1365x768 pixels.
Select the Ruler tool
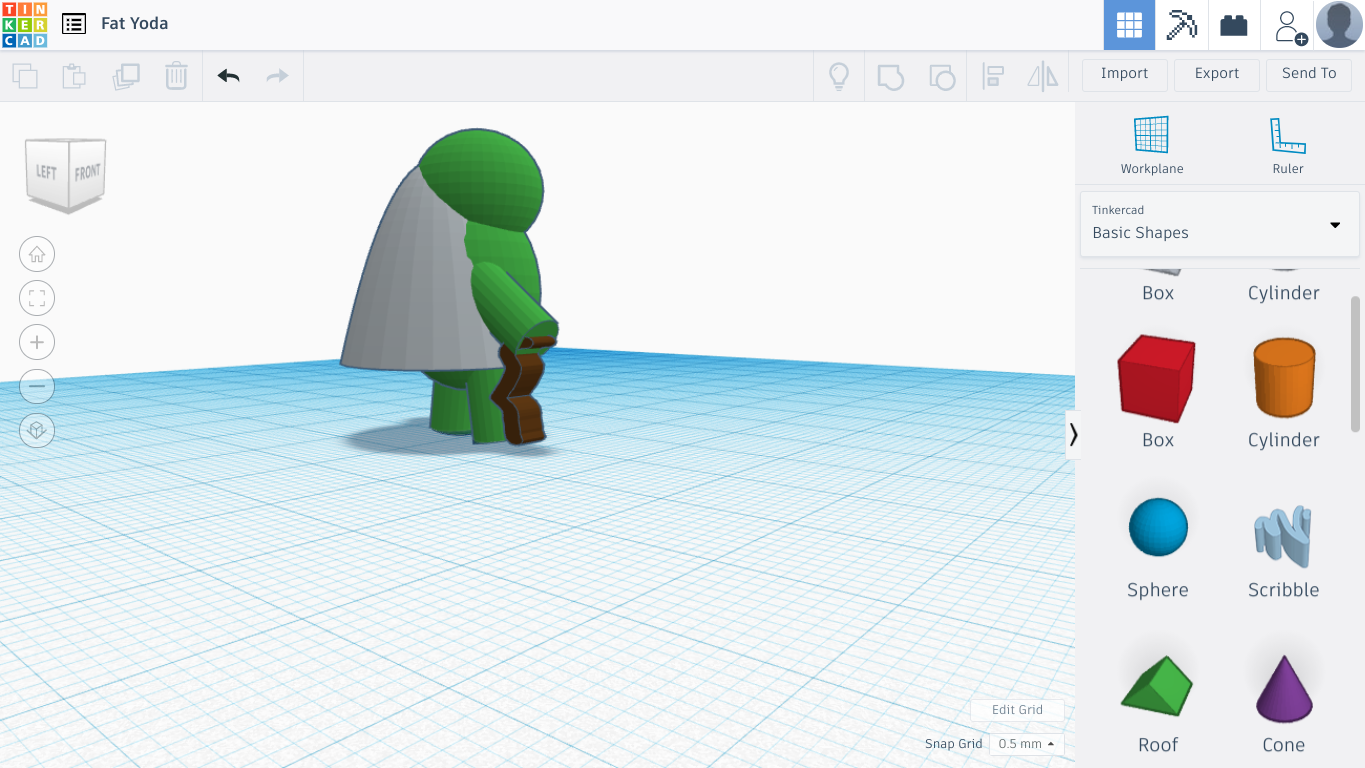tap(1288, 146)
